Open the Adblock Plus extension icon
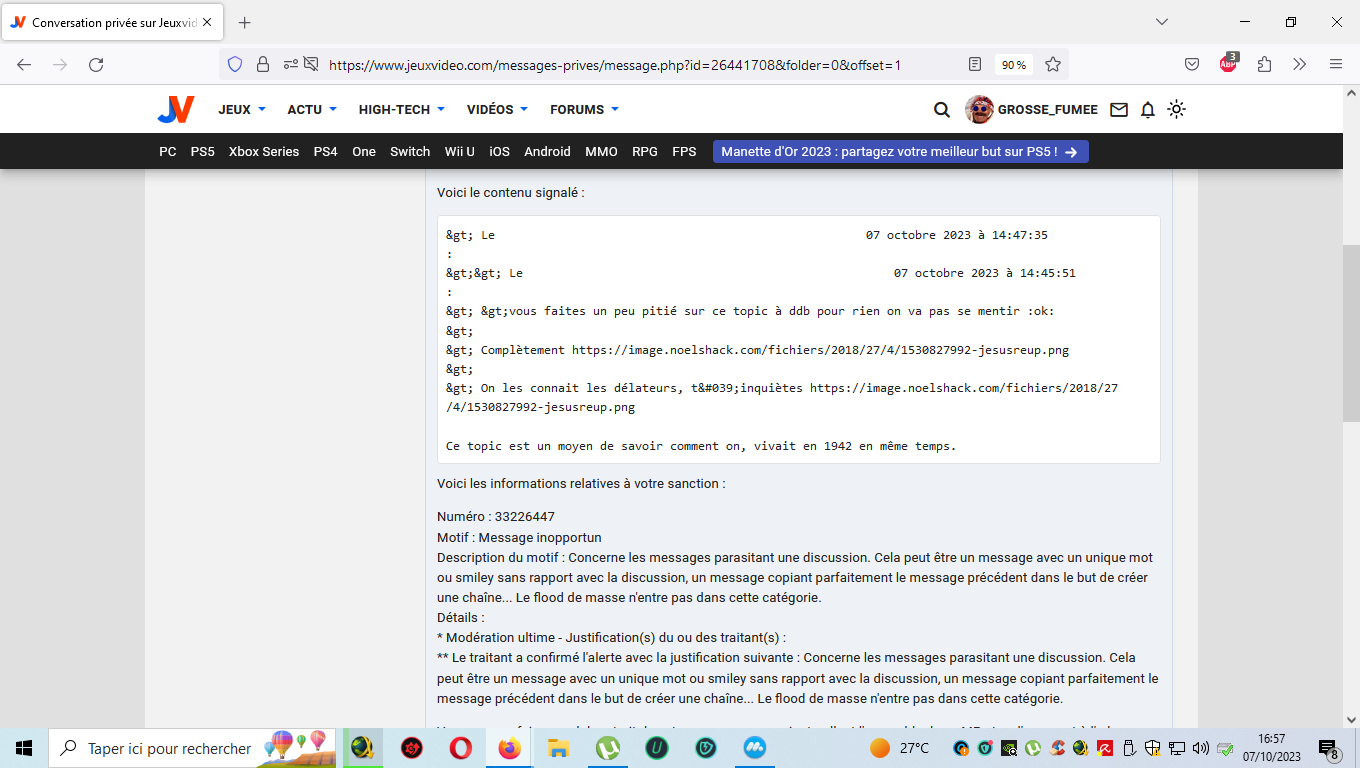The width and height of the screenshot is (1360, 768). coord(1228,64)
